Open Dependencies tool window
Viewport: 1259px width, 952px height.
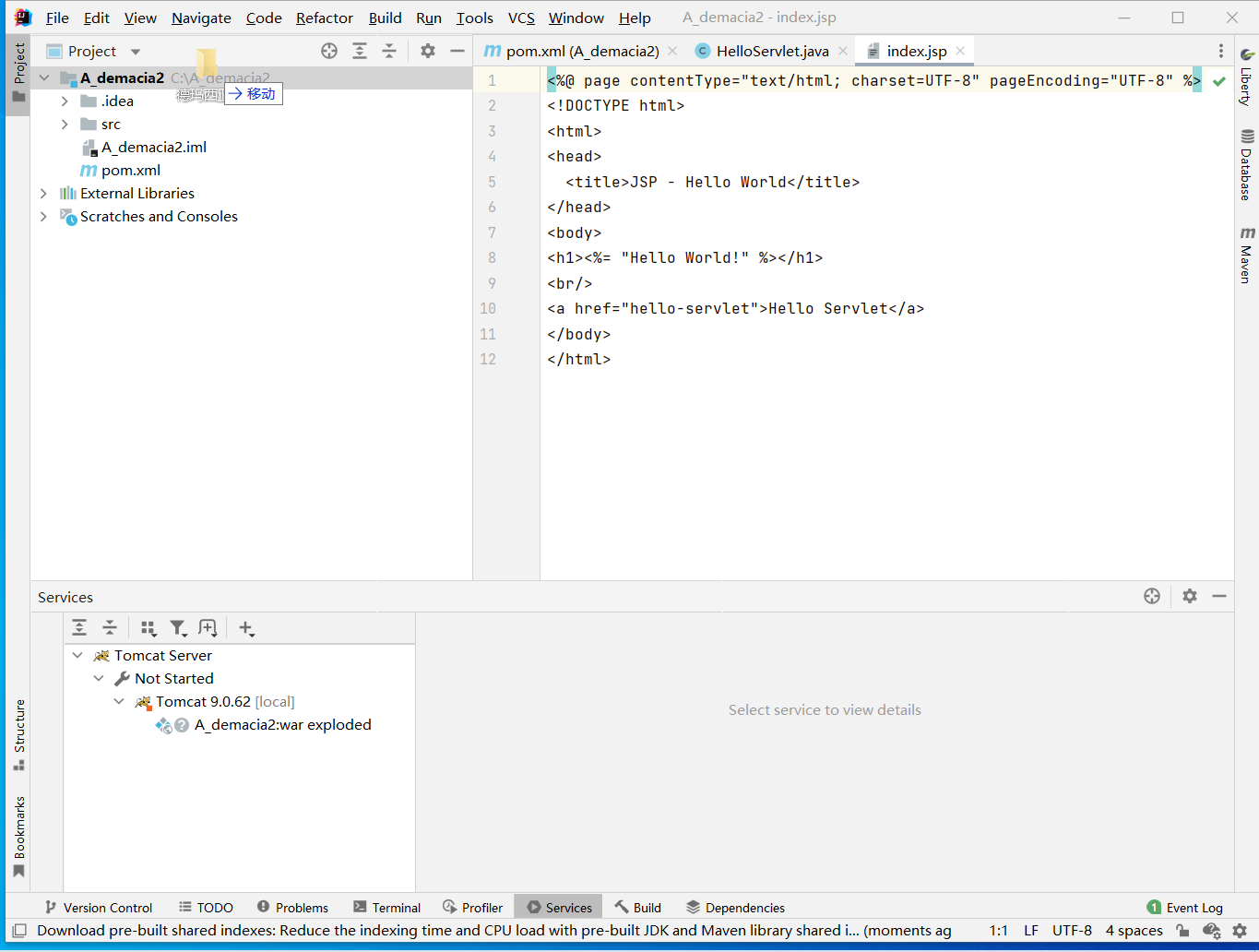[735, 908]
